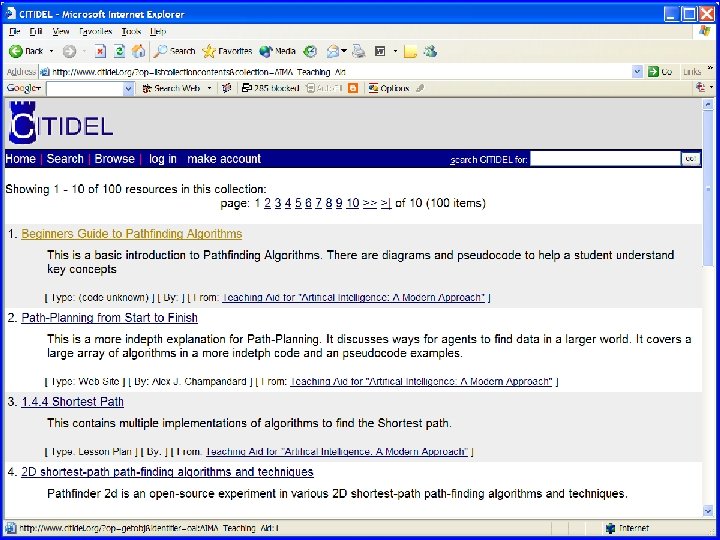Click the grayed AutoFill button
The width and height of the screenshot is (720, 540).
(325, 88)
